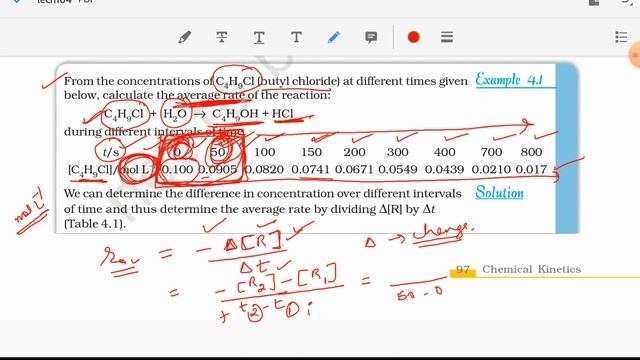This screenshot has height=360, width=640.
Task: Click the 'H2O' reactant in equation
Action: pyautogui.click(x=175, y=114)
